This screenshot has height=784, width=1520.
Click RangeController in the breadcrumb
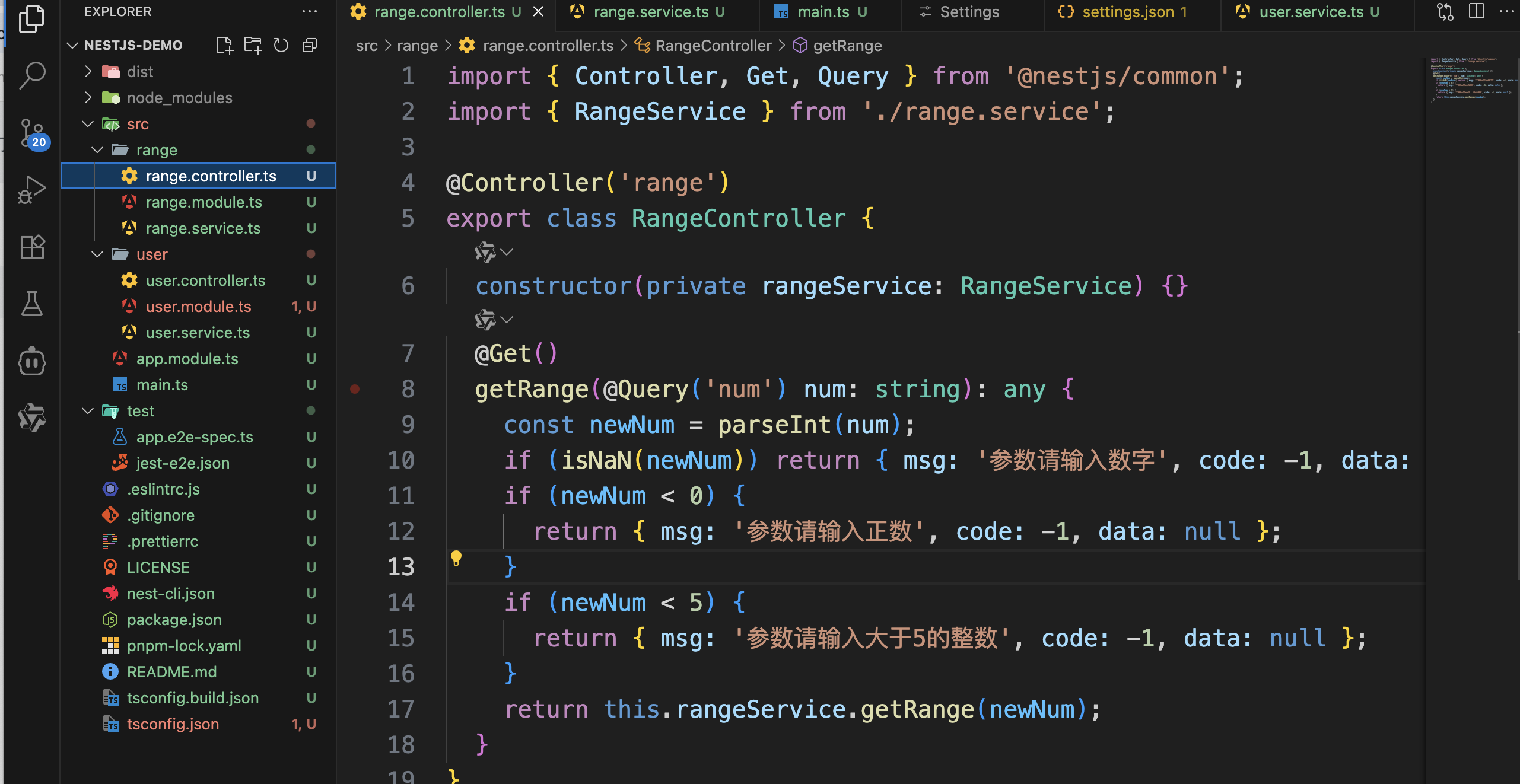tap(713, 46)
